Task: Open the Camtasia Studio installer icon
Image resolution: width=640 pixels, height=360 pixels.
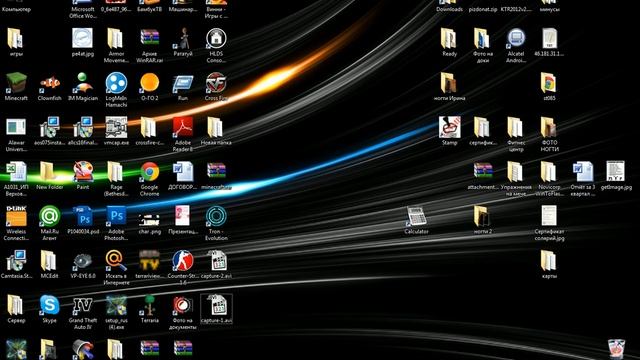Action: (x=16, y=261)
